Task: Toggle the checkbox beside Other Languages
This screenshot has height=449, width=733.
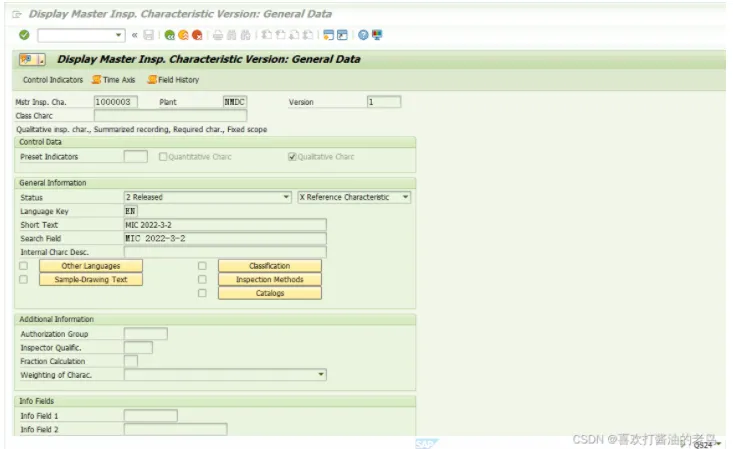Action: (x=23, y=266)
